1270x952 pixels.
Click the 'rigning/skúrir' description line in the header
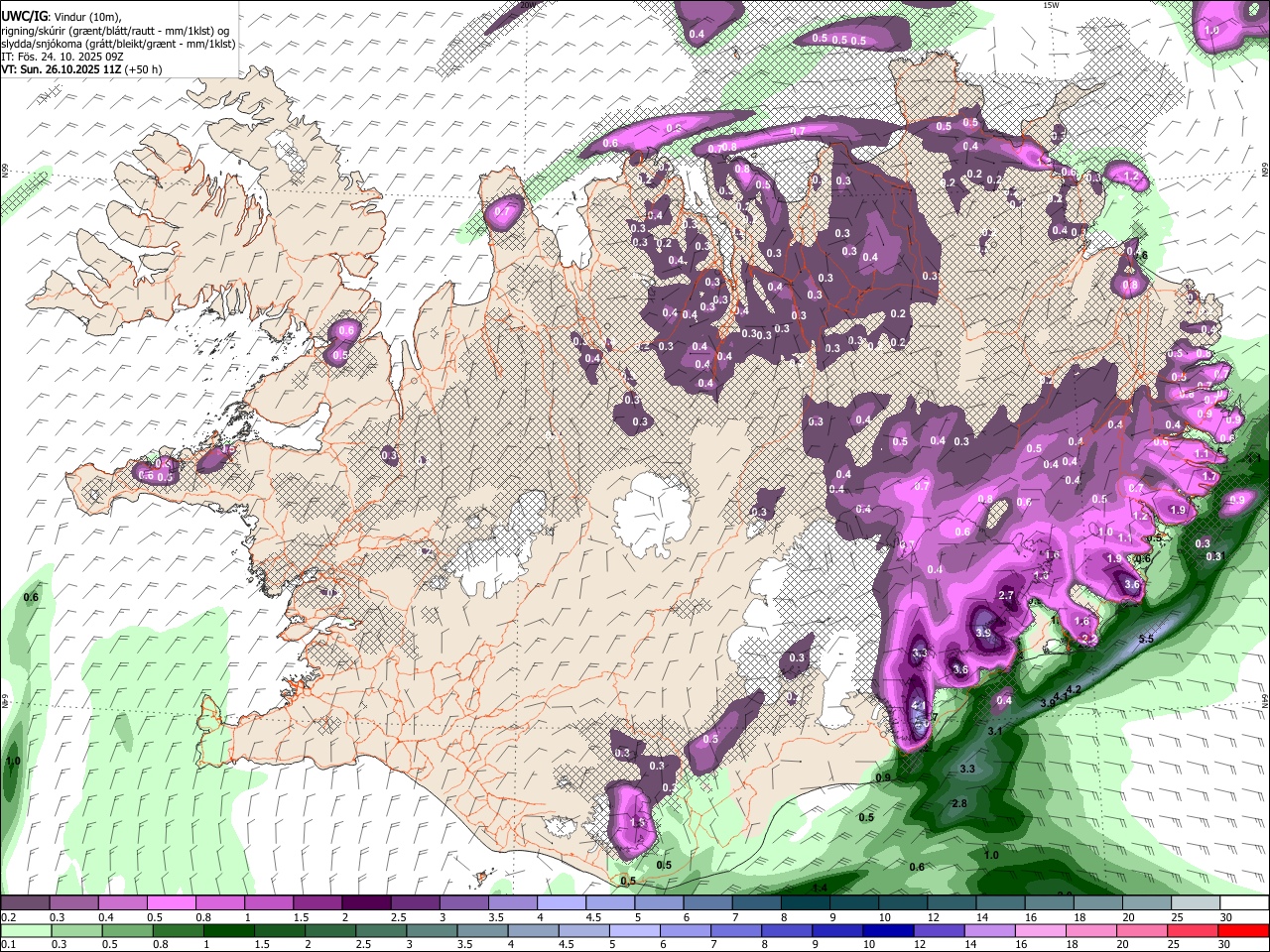pos(117,30)
